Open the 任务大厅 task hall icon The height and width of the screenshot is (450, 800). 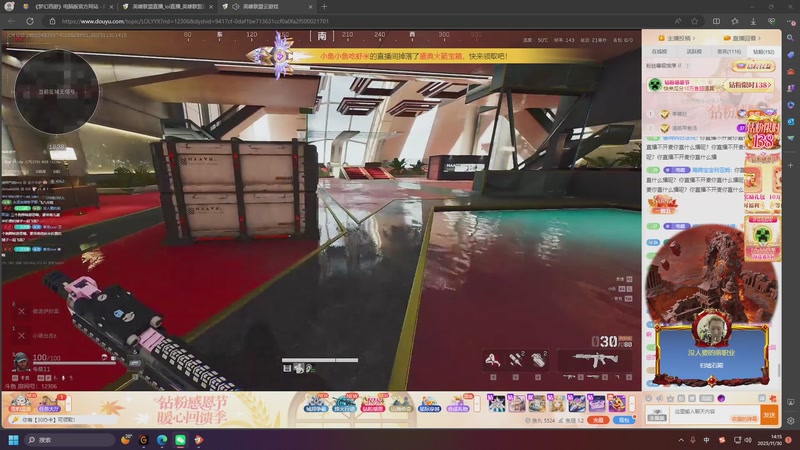coord(49,403)
